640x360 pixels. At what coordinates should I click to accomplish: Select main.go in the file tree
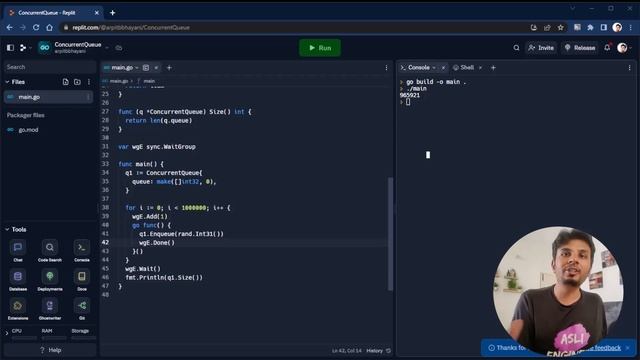tap(48, 97)
